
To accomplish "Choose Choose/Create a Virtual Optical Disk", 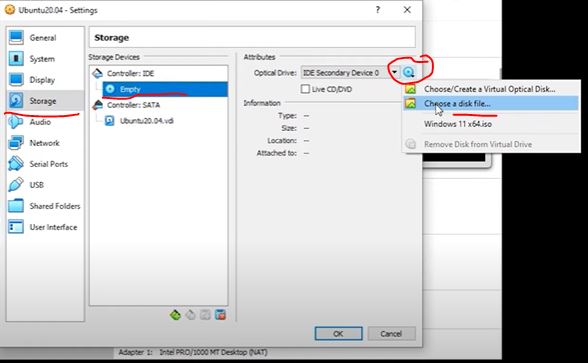I will coord(490,89).
